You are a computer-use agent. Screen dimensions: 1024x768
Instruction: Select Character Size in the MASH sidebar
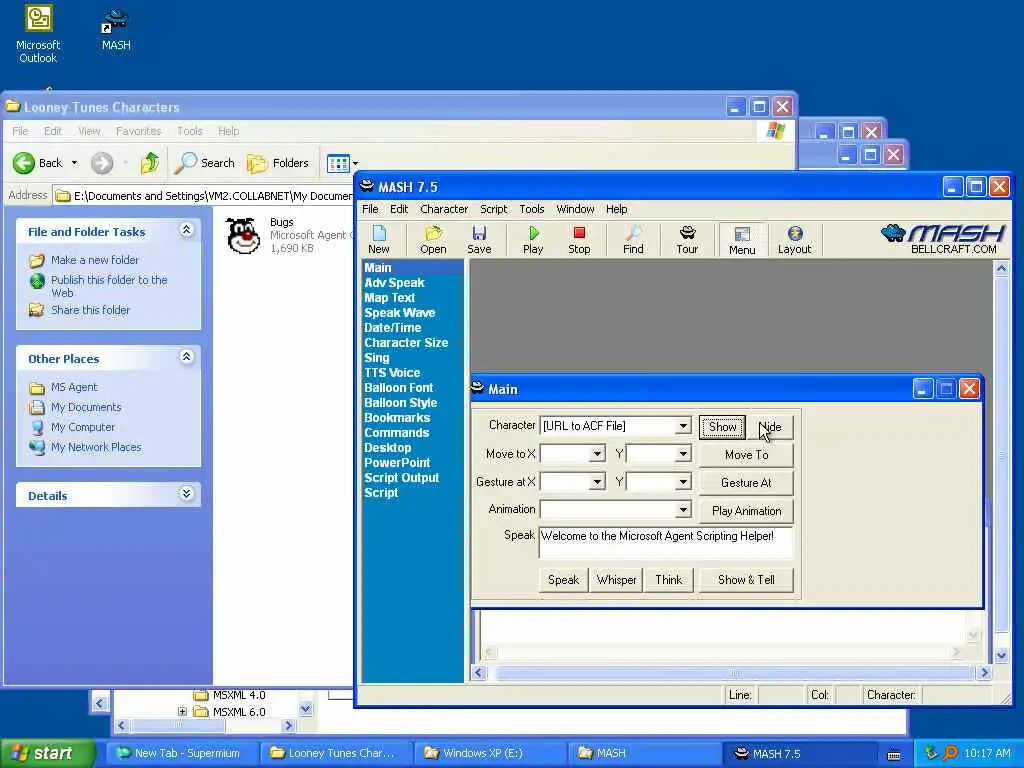point(406,343)
